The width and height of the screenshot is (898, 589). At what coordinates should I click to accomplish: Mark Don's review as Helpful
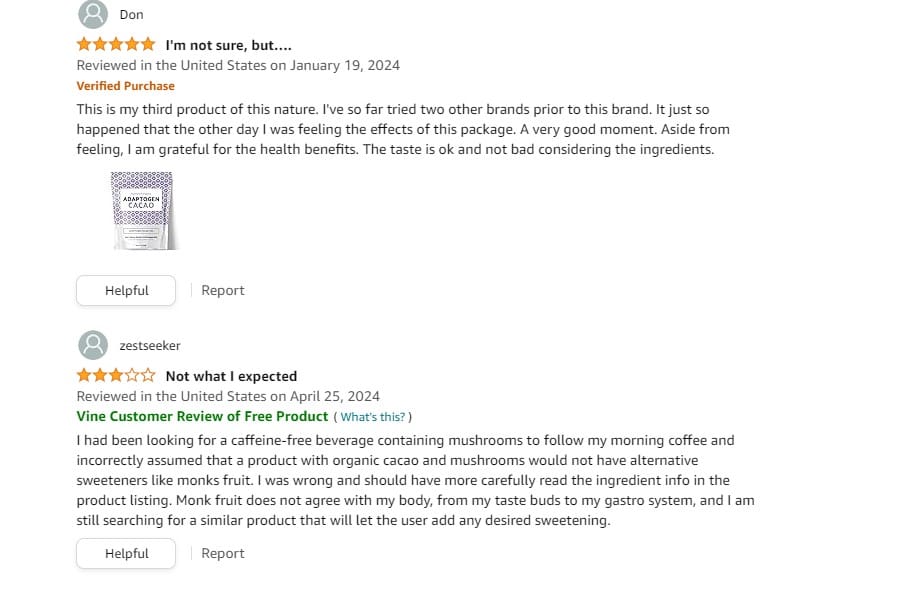click(x=126, y=290)
